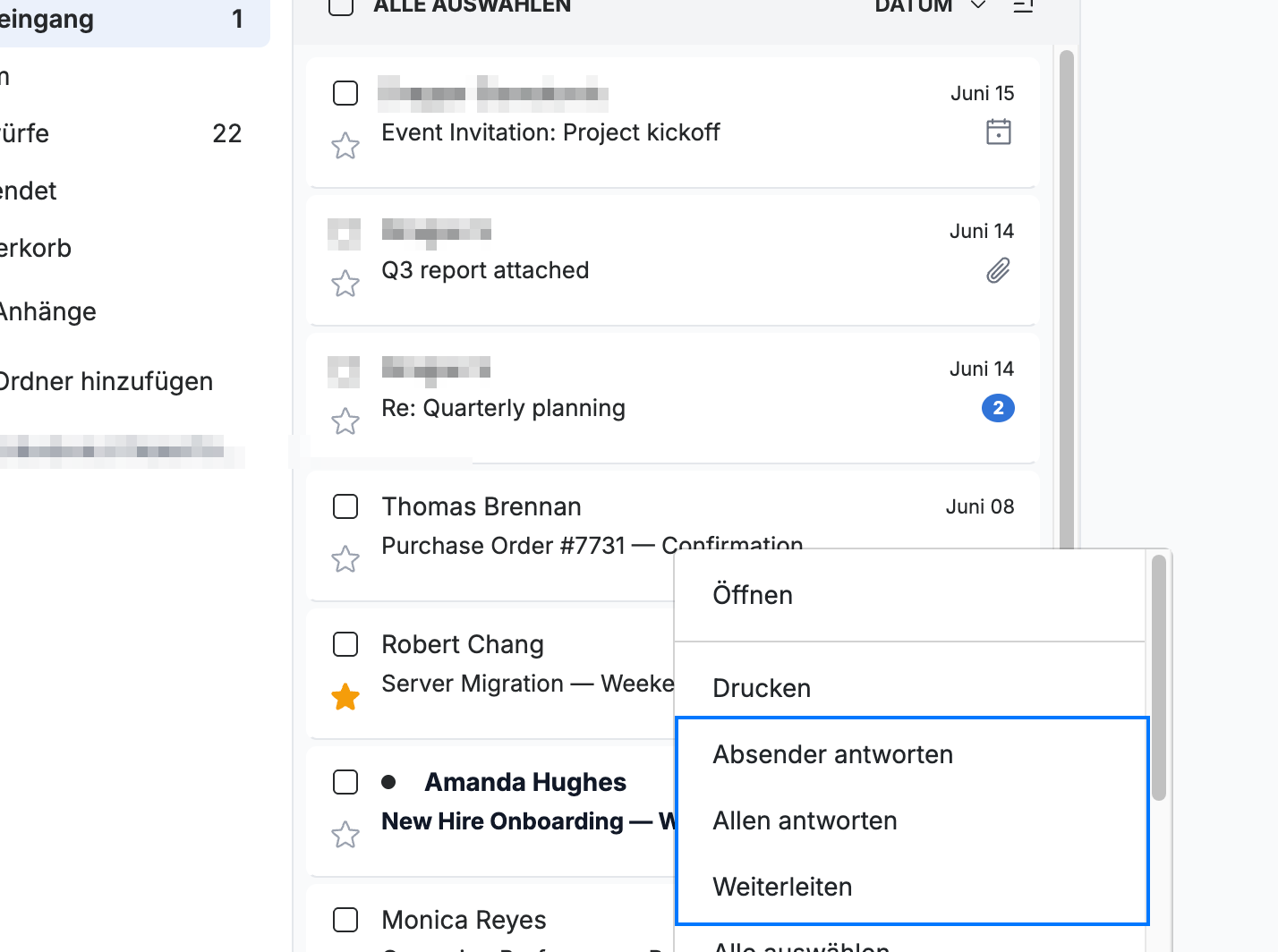Tick the ALLE AUSWÄHLEN checkbox
The image size is (1278, 952).
tap(341, 5)
